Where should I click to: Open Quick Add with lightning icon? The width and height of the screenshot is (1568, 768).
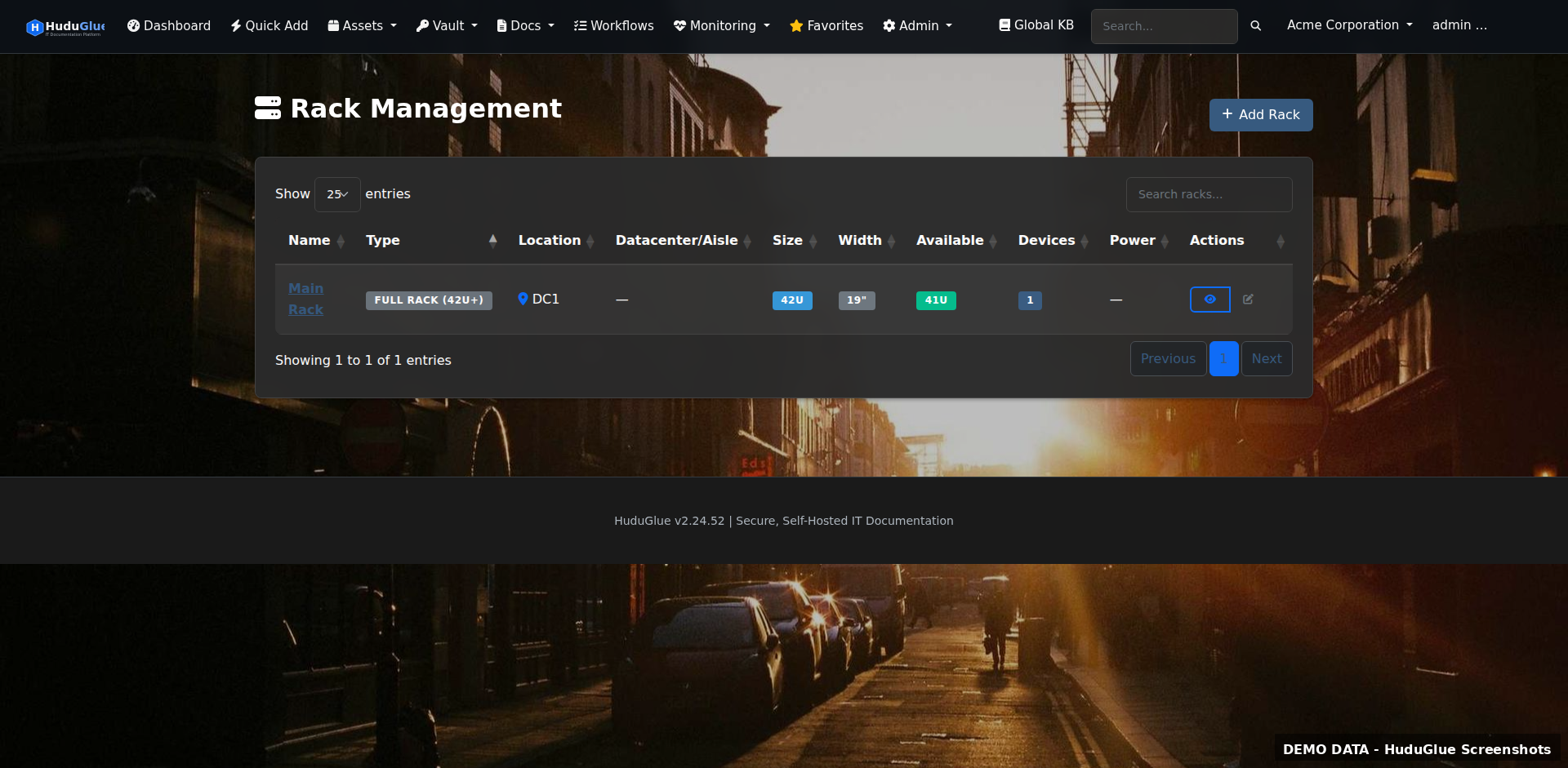(x=269, y=26)
